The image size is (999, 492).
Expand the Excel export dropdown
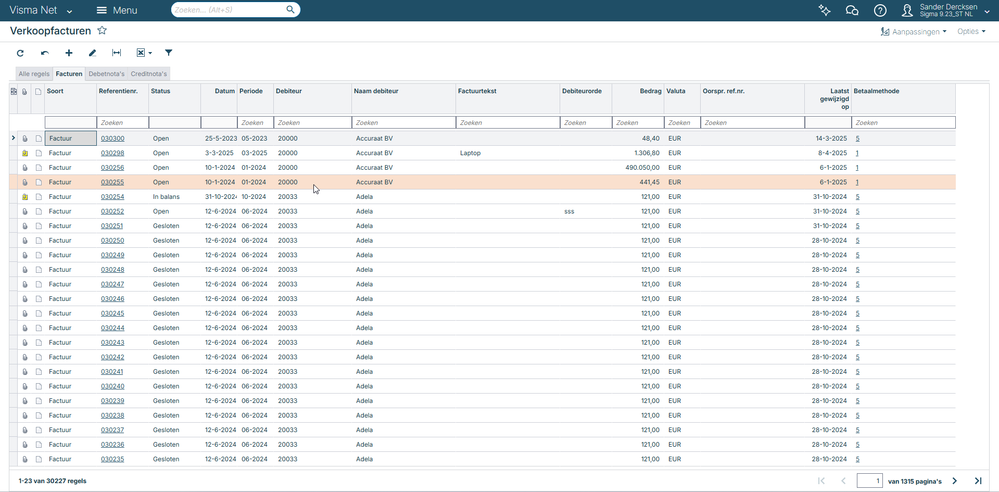(x=144, y=53)
